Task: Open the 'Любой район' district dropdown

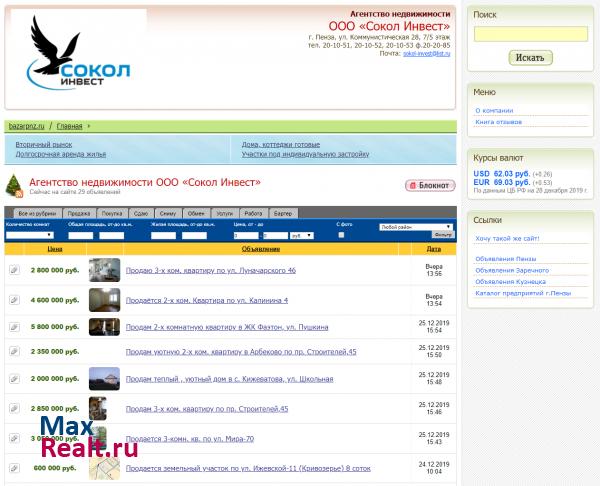Action: pyautogui.click(x=416, y=227)
